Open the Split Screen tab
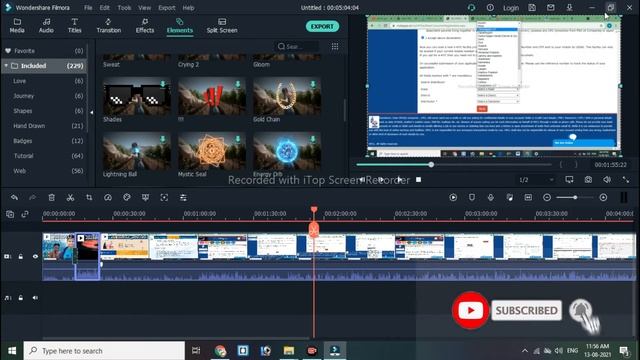This screenshot has width=640, height=360. tap(222, 25)
